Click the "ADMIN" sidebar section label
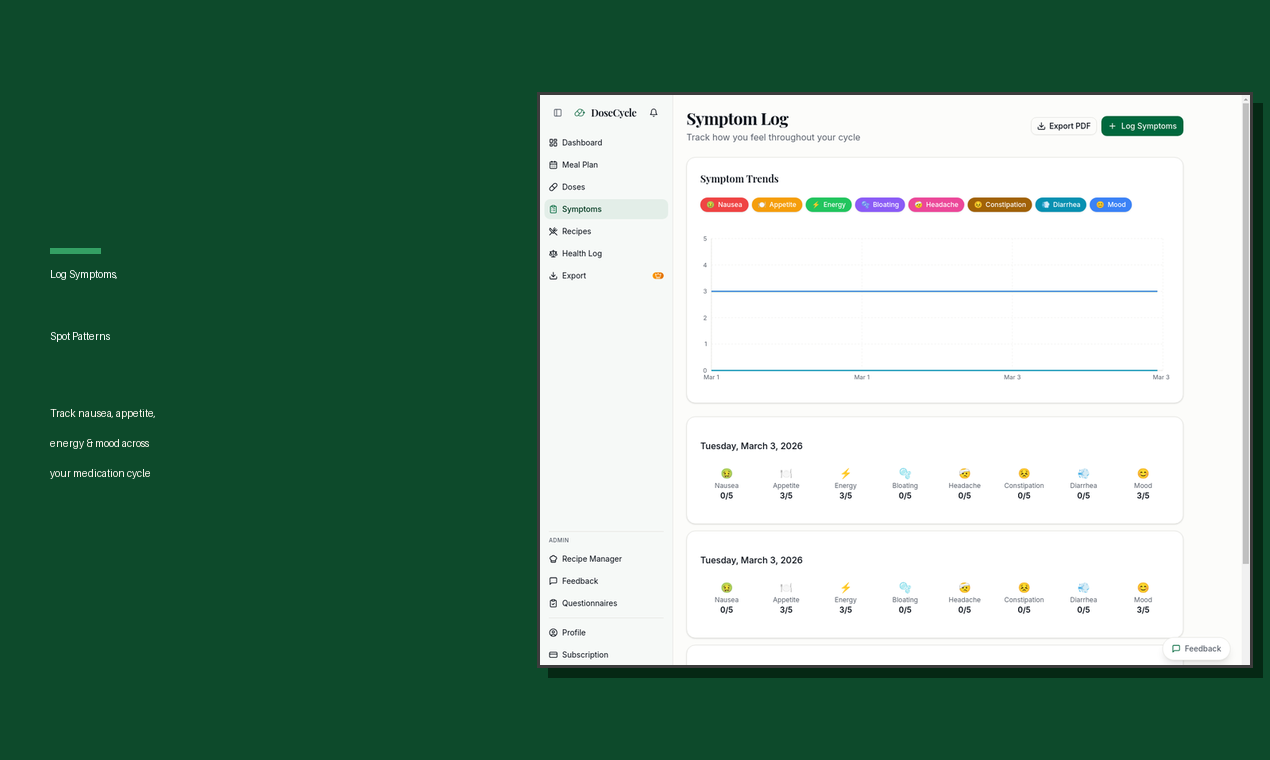Viewport: 1270px width, 760px height. click(559, 540)
